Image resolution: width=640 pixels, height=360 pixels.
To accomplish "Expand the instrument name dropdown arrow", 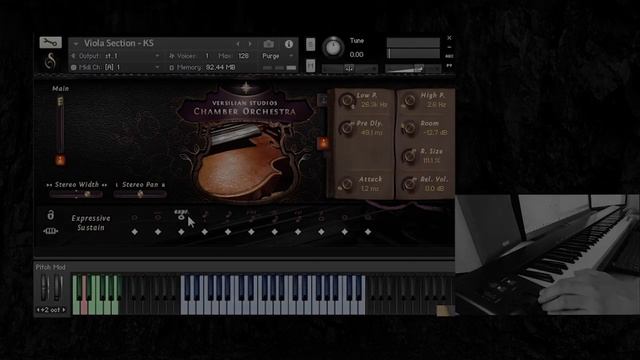I will click(76, 44).
